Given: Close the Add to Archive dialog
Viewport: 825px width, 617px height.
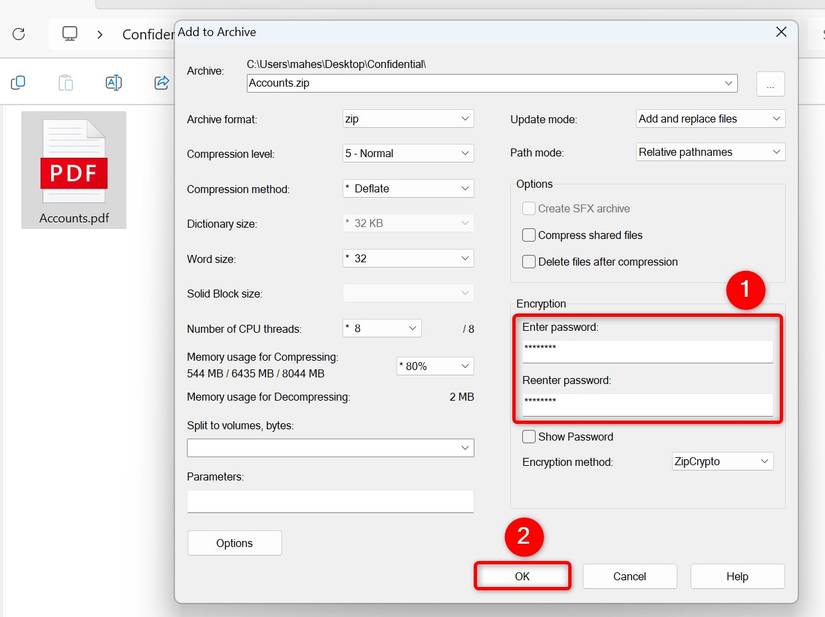Looking at the screenshot, I should 781,32.
